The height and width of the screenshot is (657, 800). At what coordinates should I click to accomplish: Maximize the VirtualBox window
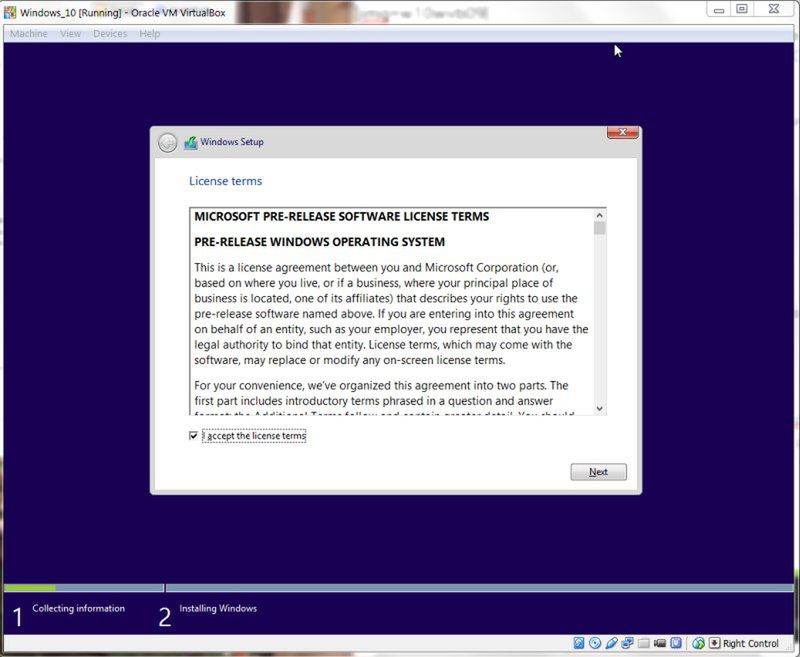(x=742, y=9)
